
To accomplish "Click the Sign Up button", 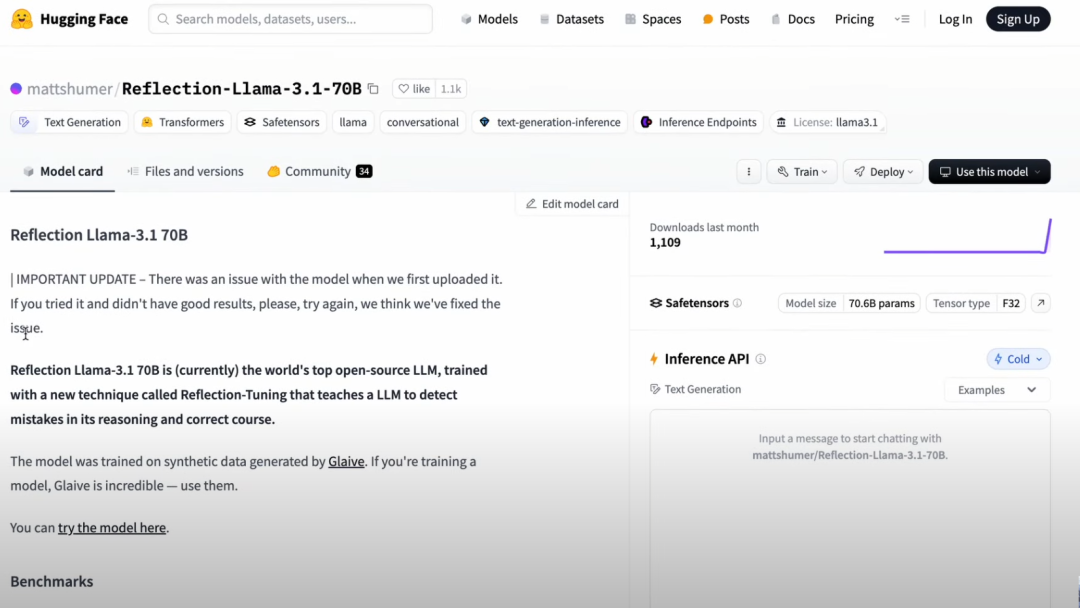I will [x=1018, y=19].
